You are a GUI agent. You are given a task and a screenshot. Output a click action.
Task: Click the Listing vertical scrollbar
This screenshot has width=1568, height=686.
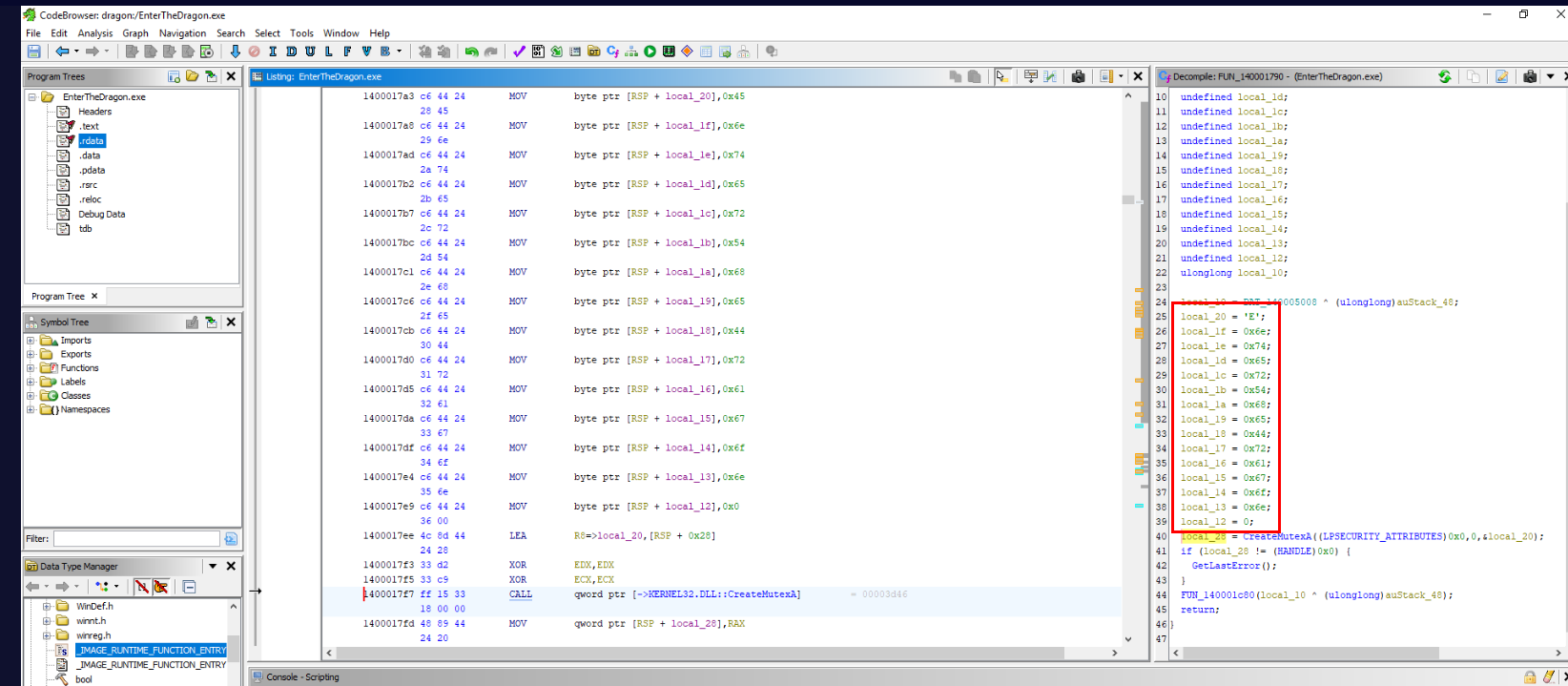point(1128,367)
